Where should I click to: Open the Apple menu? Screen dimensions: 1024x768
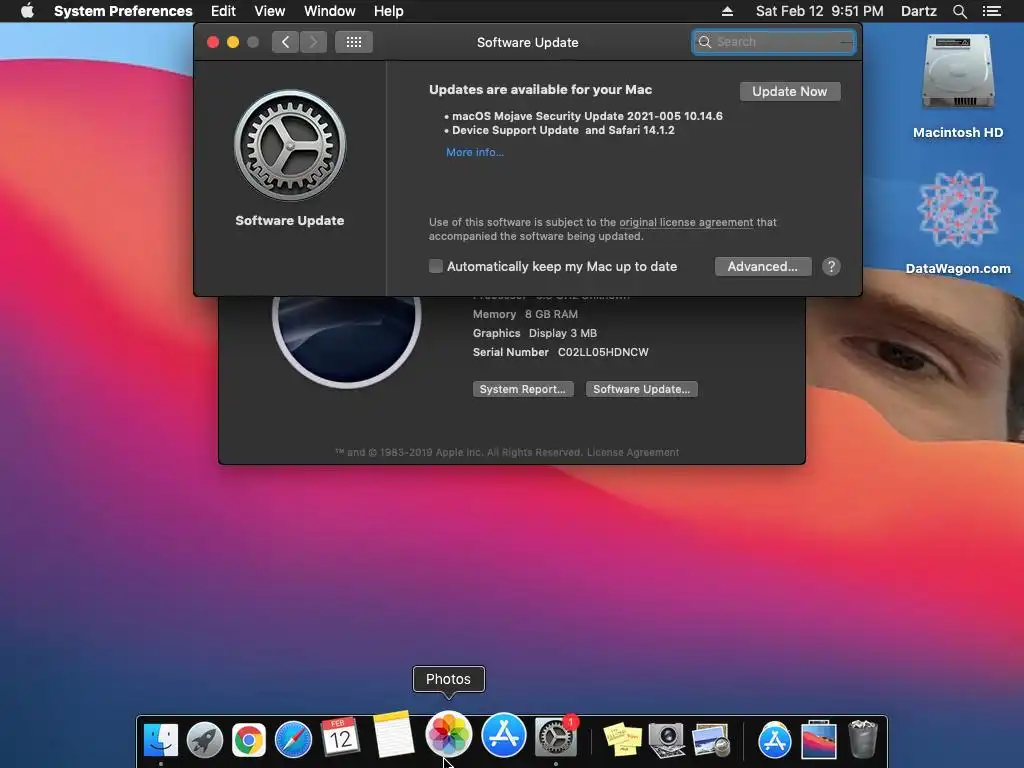coord(27,11)
